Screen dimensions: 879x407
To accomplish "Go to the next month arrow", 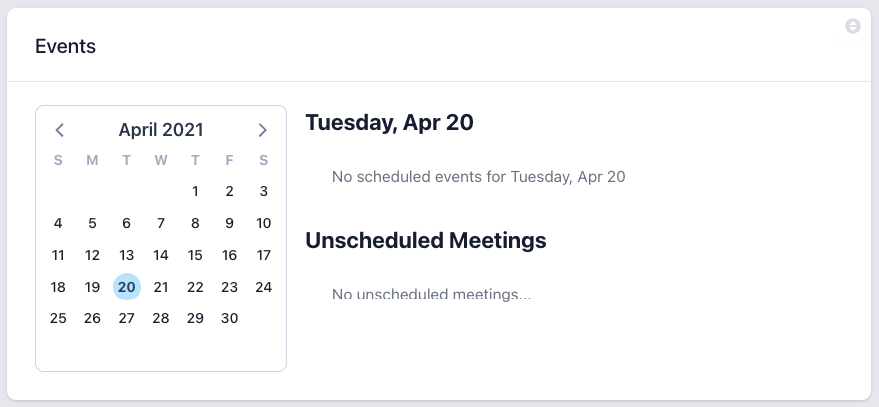I will tap(262, 130).
